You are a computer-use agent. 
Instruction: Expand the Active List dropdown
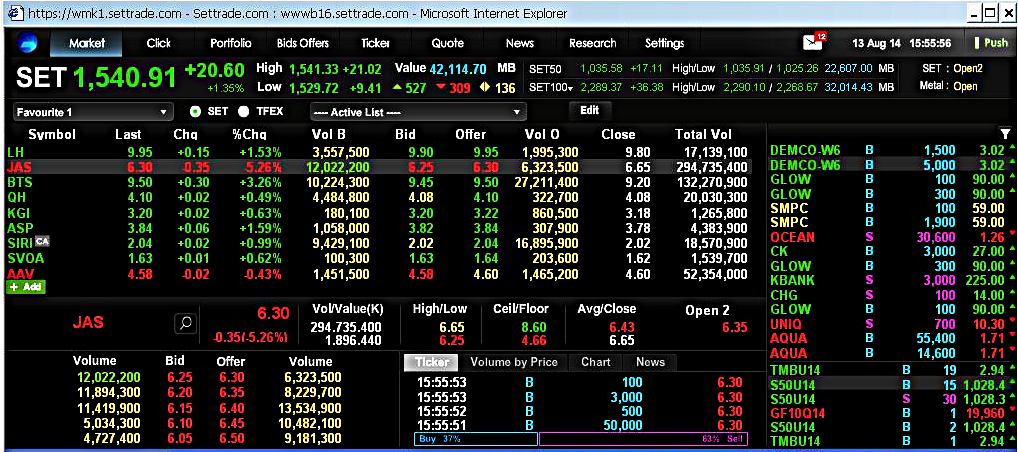[418, 112]
